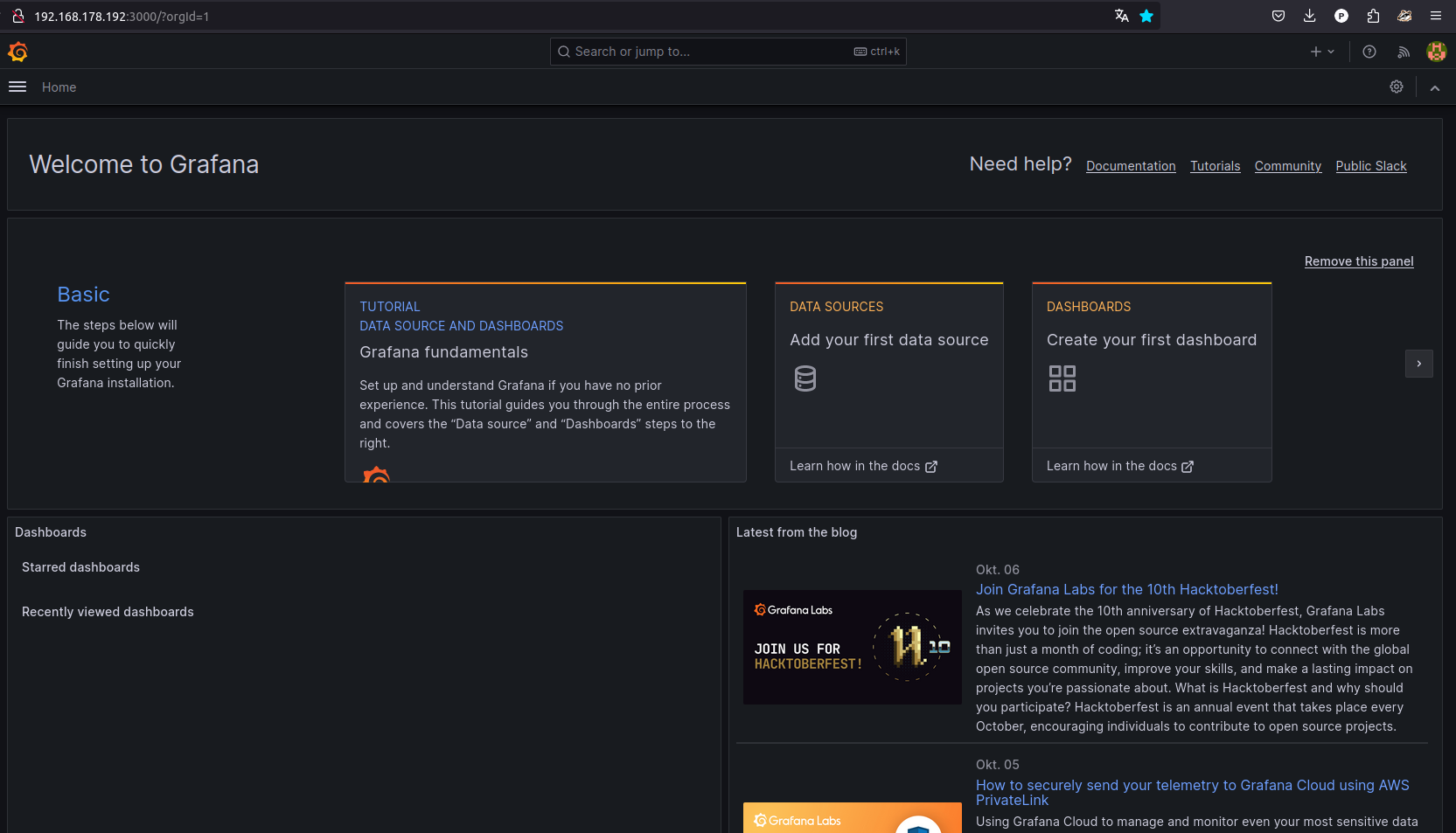Open the Documentation link
1456x833 pixels.
(x=1131, y=166)
